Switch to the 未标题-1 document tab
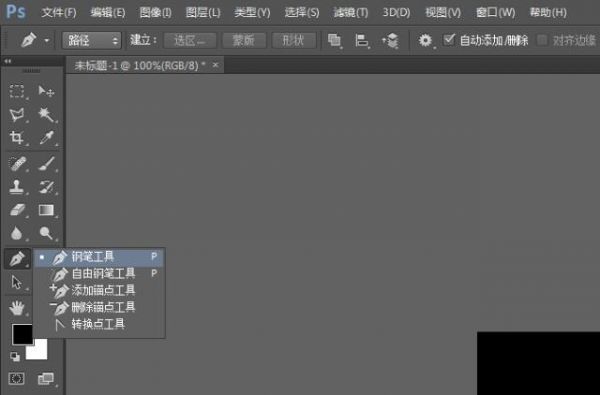 click(x=139, y=65)
